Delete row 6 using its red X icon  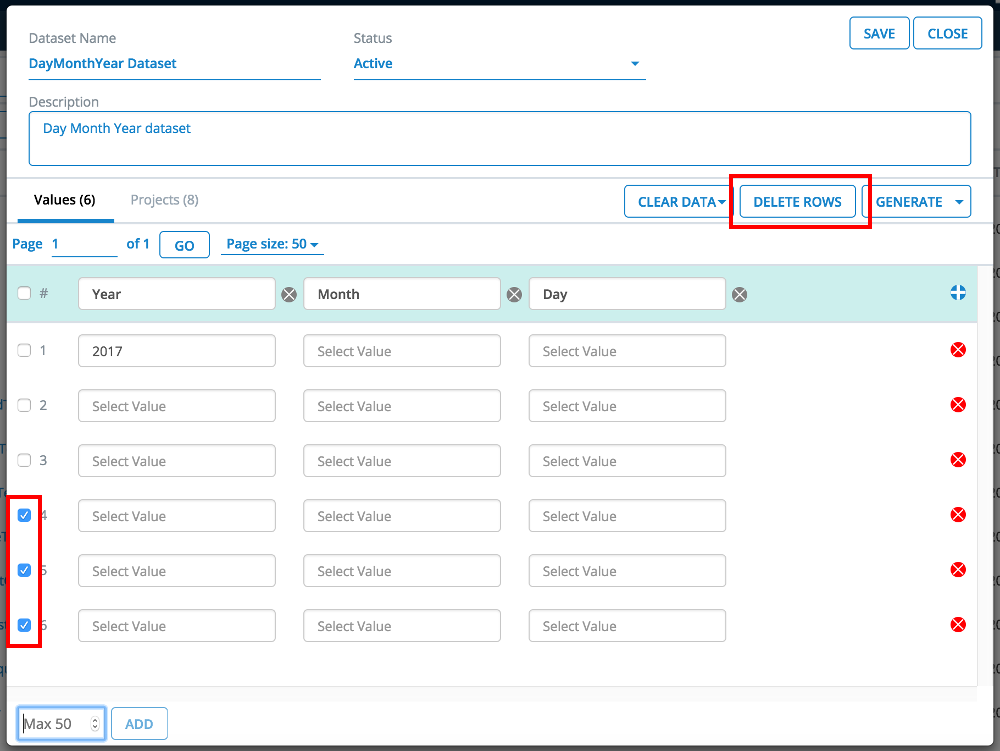(x=957, y=625)
